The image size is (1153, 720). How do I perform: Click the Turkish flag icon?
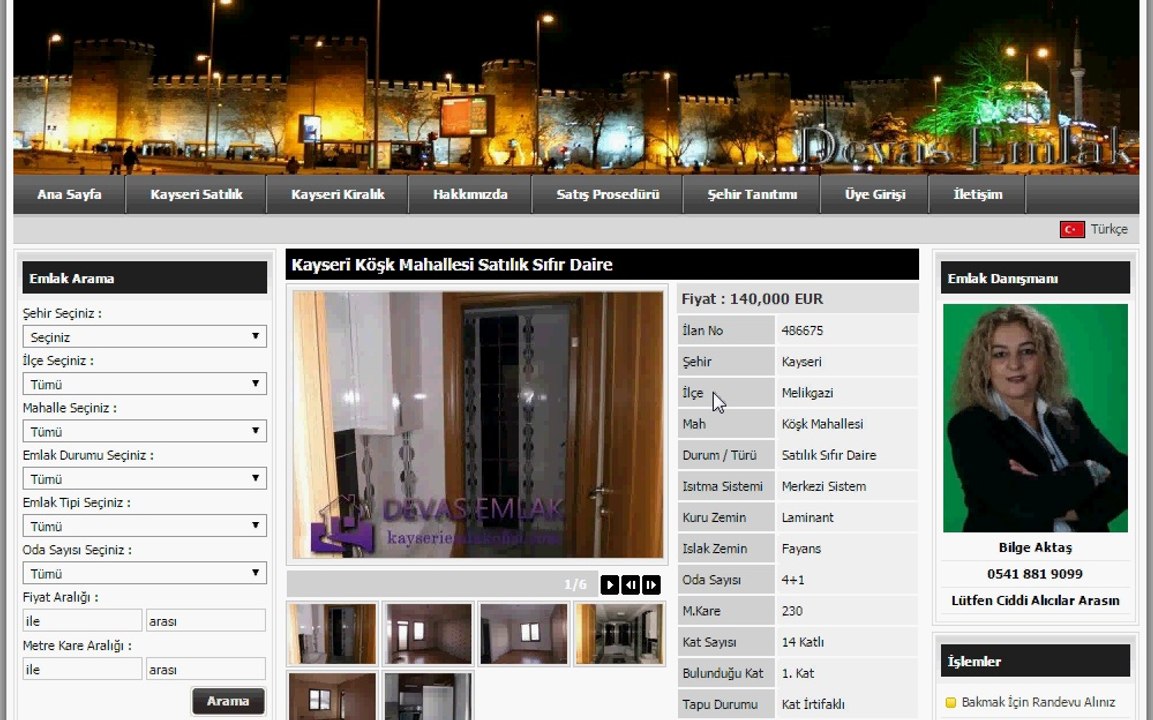click(1071, 229)
